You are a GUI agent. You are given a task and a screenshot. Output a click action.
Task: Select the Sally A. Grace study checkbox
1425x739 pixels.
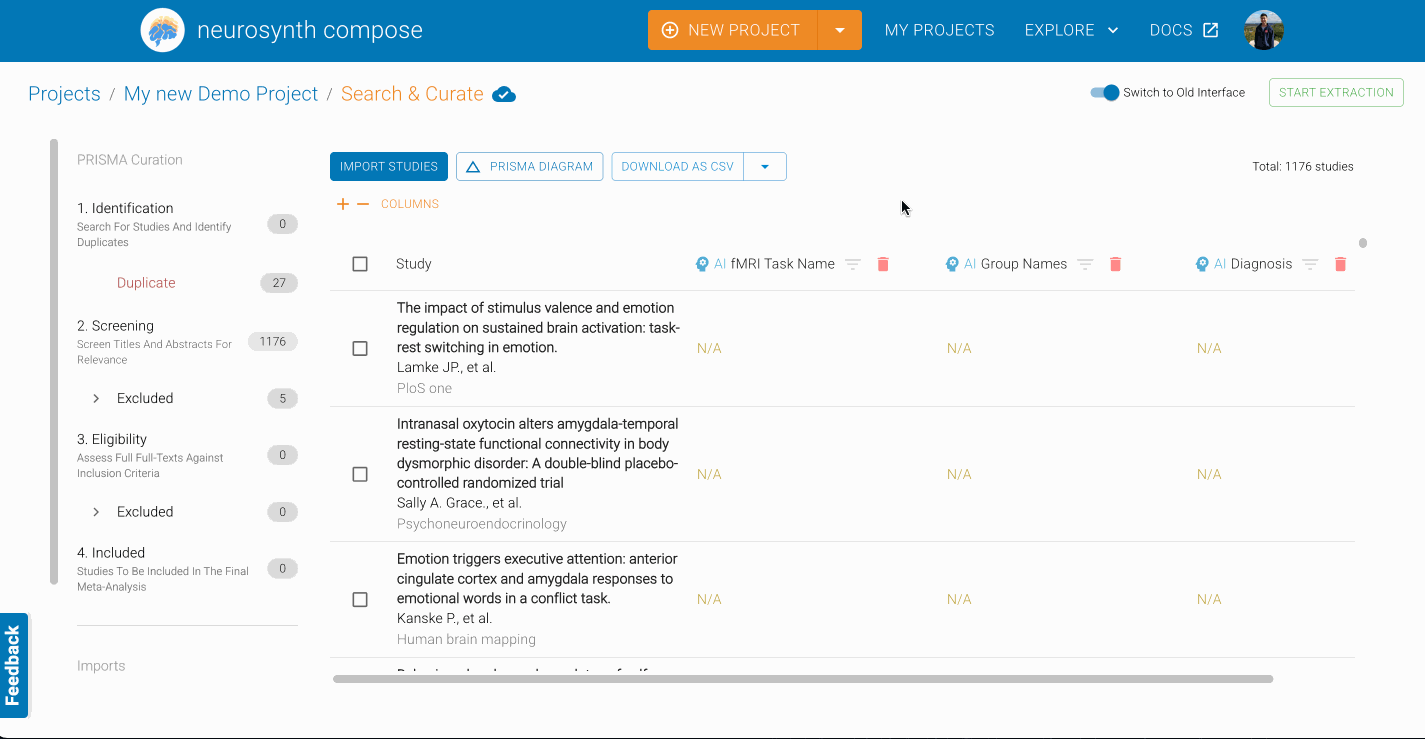360,474
